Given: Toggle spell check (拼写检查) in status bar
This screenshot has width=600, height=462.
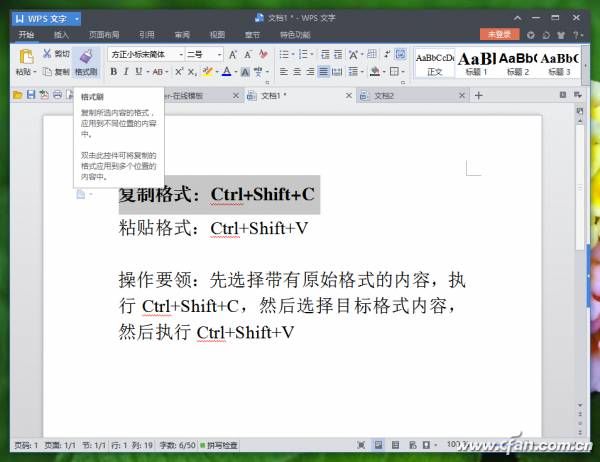Looking at the screenshot, I should pyautogui.click(x=219, y=445).
